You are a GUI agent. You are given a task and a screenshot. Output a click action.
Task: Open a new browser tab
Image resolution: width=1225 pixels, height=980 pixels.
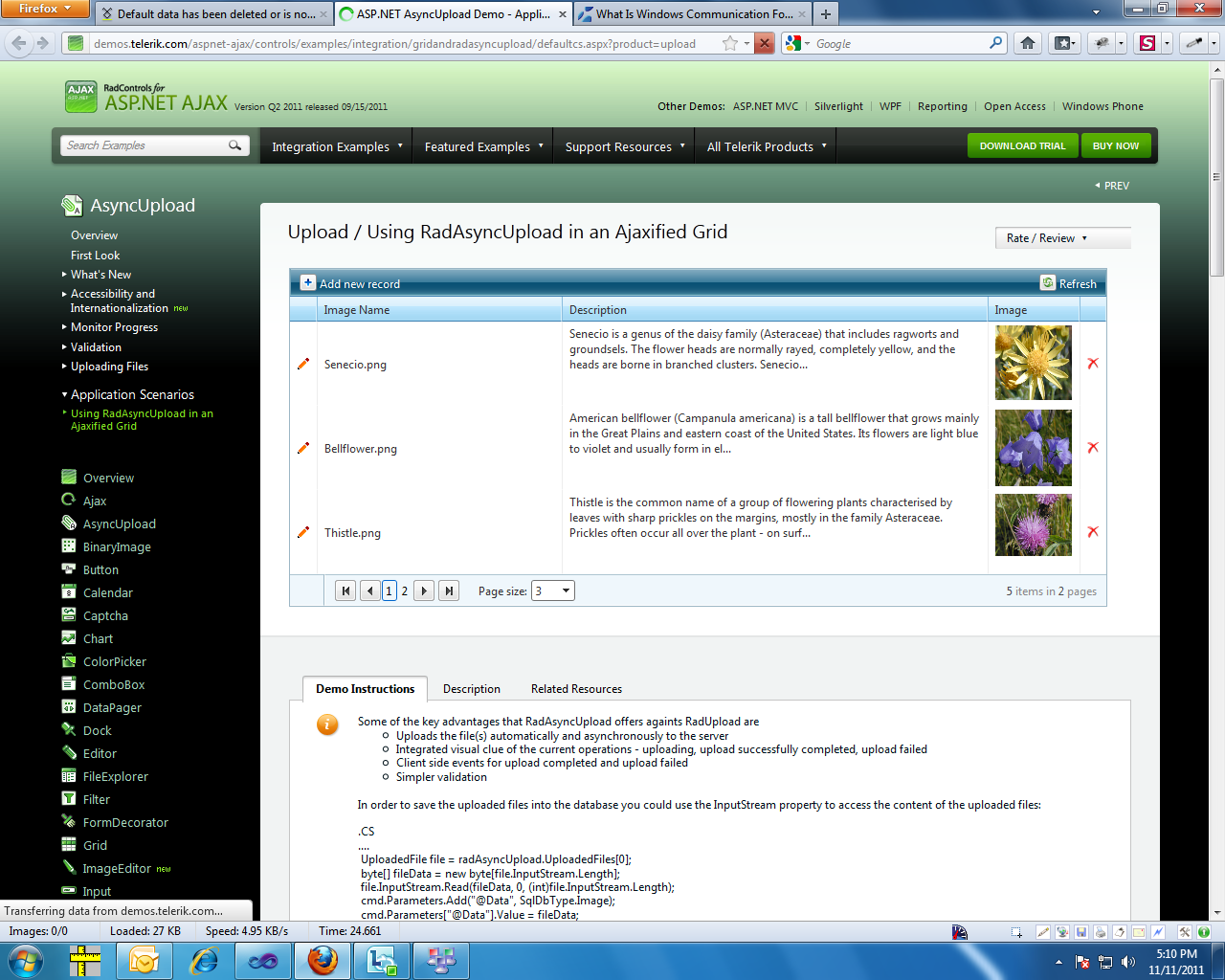point(826,14)
